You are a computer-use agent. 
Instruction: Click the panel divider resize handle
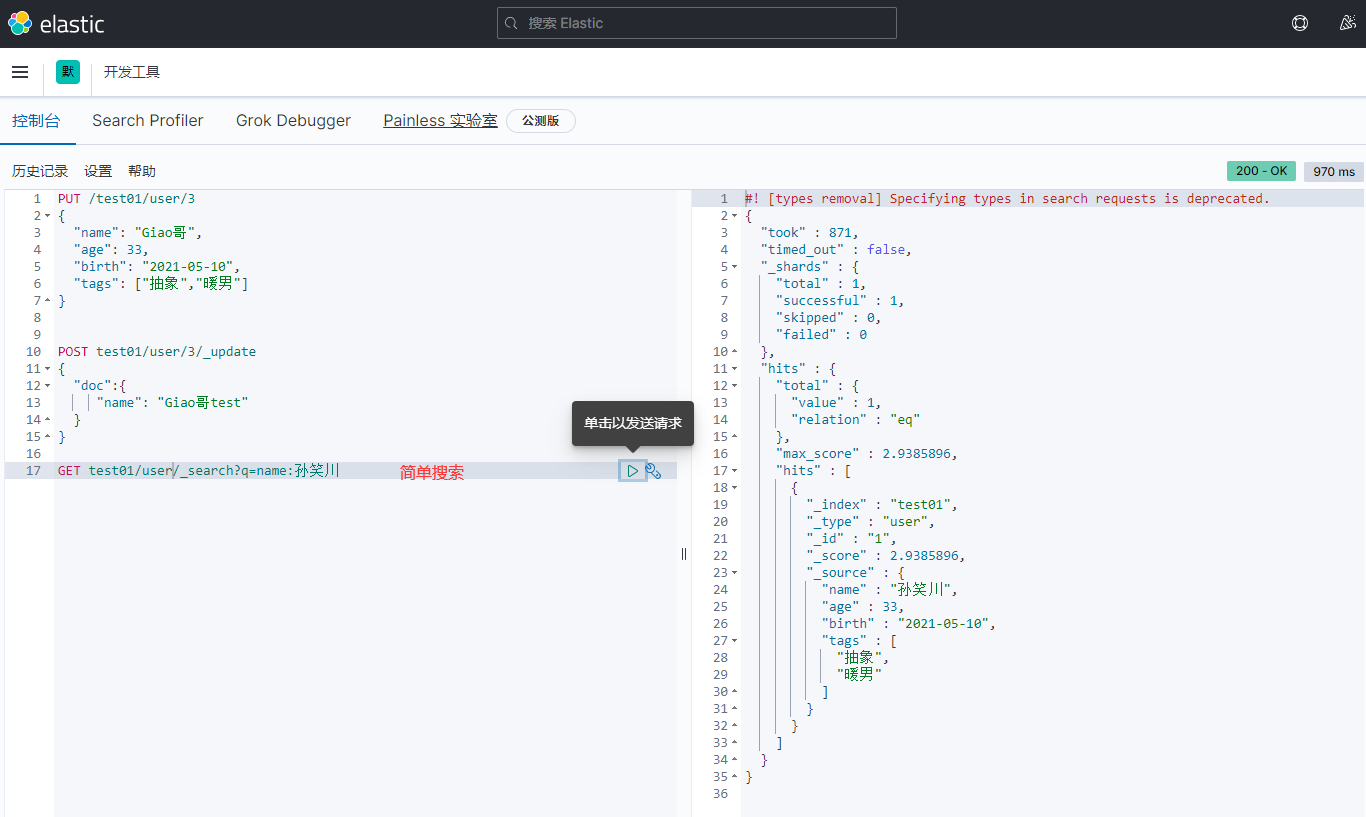click(684, 553)
